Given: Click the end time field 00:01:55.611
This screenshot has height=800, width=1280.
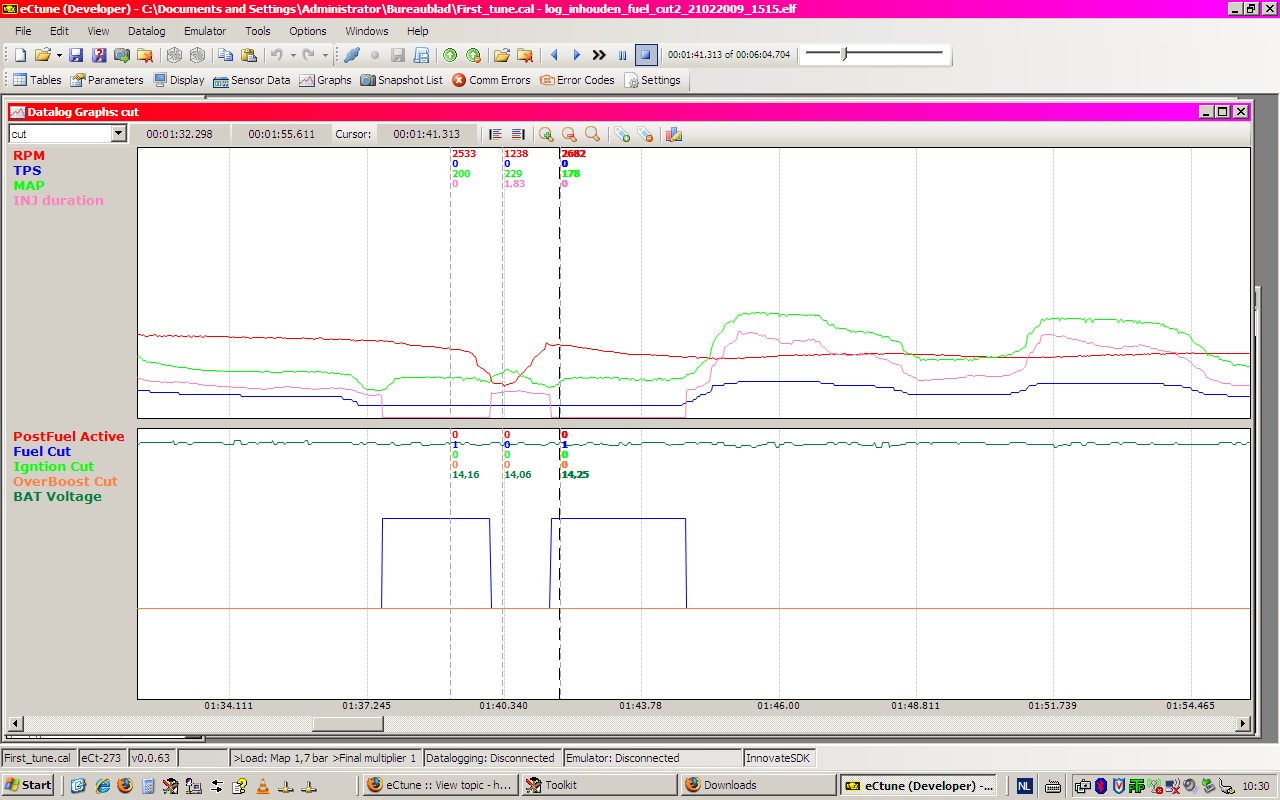Looking at the screenshot, I should pyautogui.click(x=281, y=134).
